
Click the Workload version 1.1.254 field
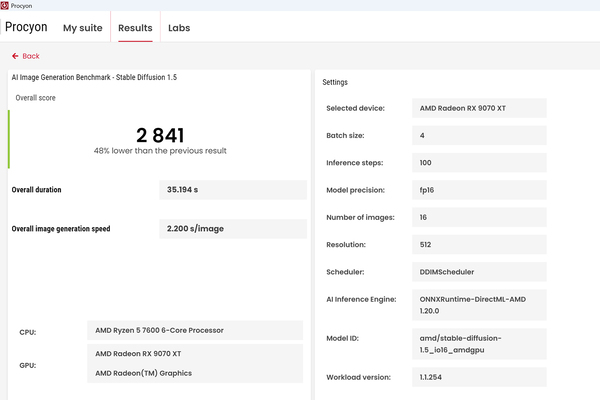click(x=479, y=377)
